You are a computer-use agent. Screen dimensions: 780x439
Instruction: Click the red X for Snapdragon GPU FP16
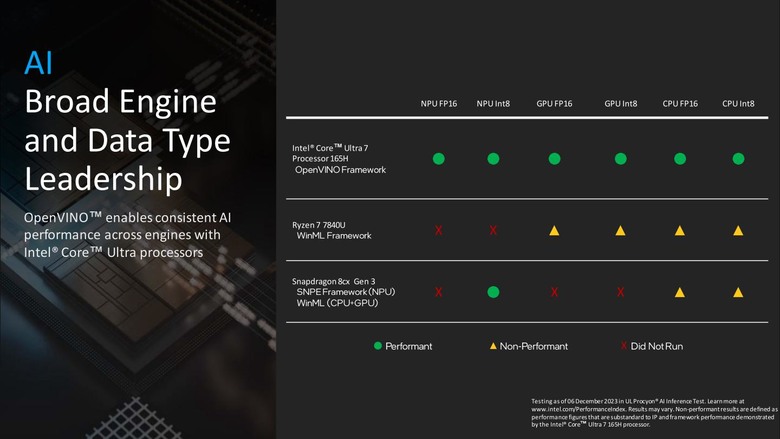(x=554, y=292)
